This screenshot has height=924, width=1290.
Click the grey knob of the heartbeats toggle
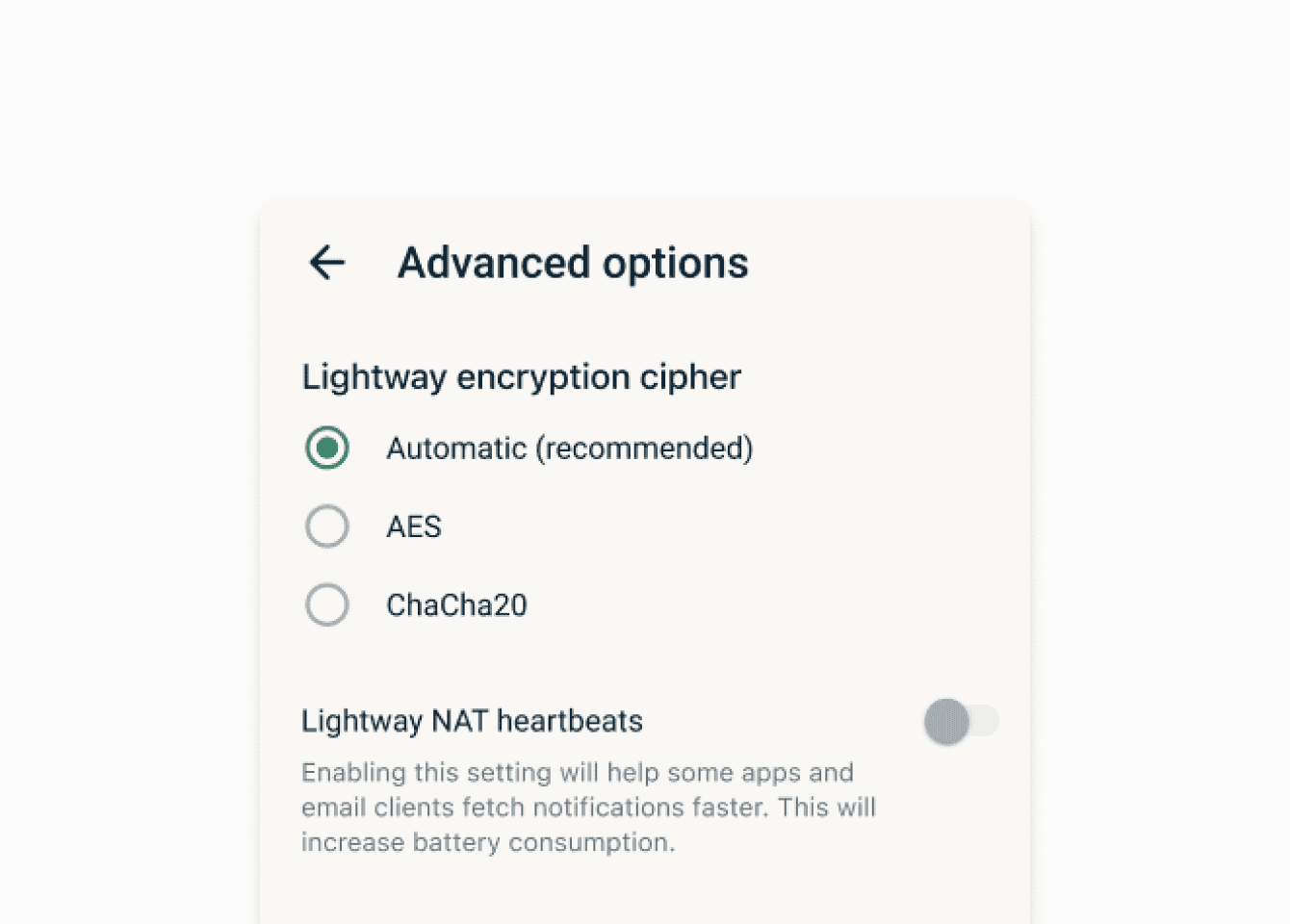click(x=946, y=721)
